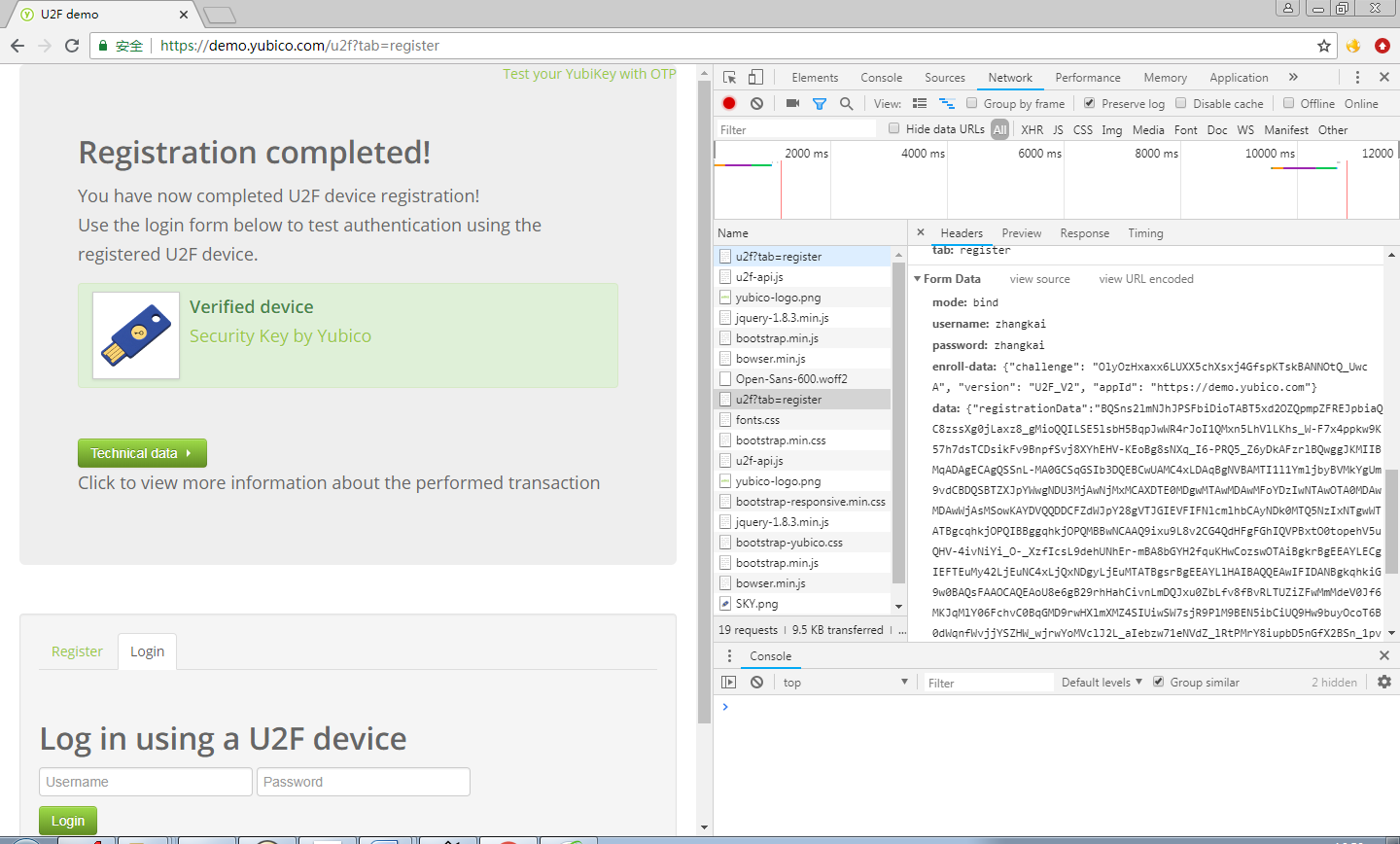
Task: Click the red record network log button
Action: click(x=729, y=103)
